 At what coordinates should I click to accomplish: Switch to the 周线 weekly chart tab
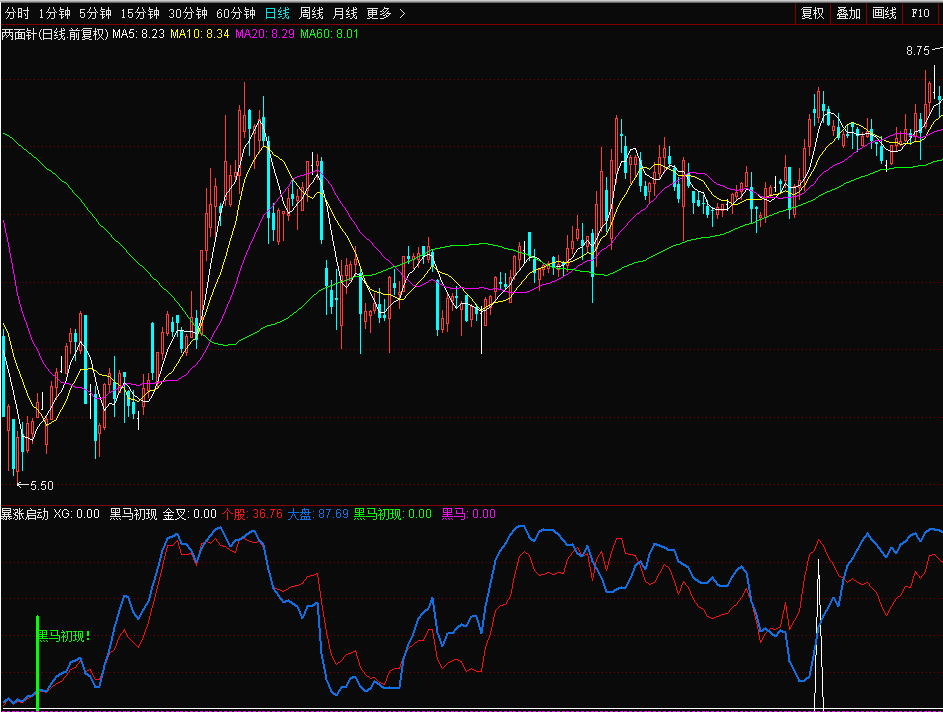pyautogui.click(x=311, y=13)
